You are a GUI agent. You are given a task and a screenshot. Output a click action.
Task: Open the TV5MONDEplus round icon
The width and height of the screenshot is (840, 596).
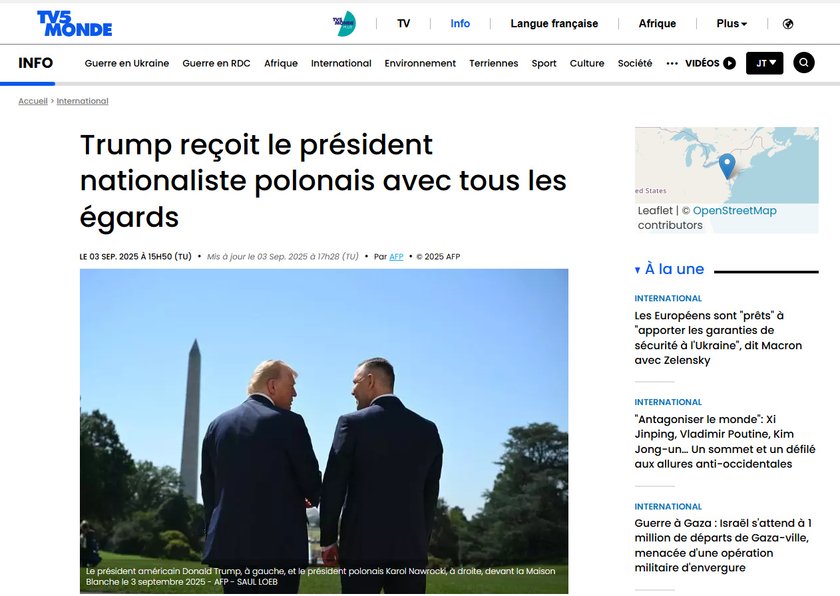[344, 24]
